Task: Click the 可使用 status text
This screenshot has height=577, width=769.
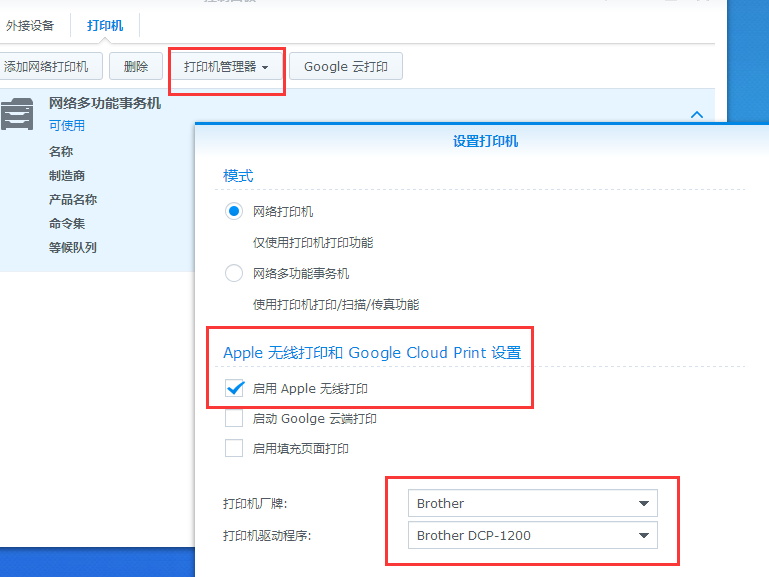Action: point(67,126)
